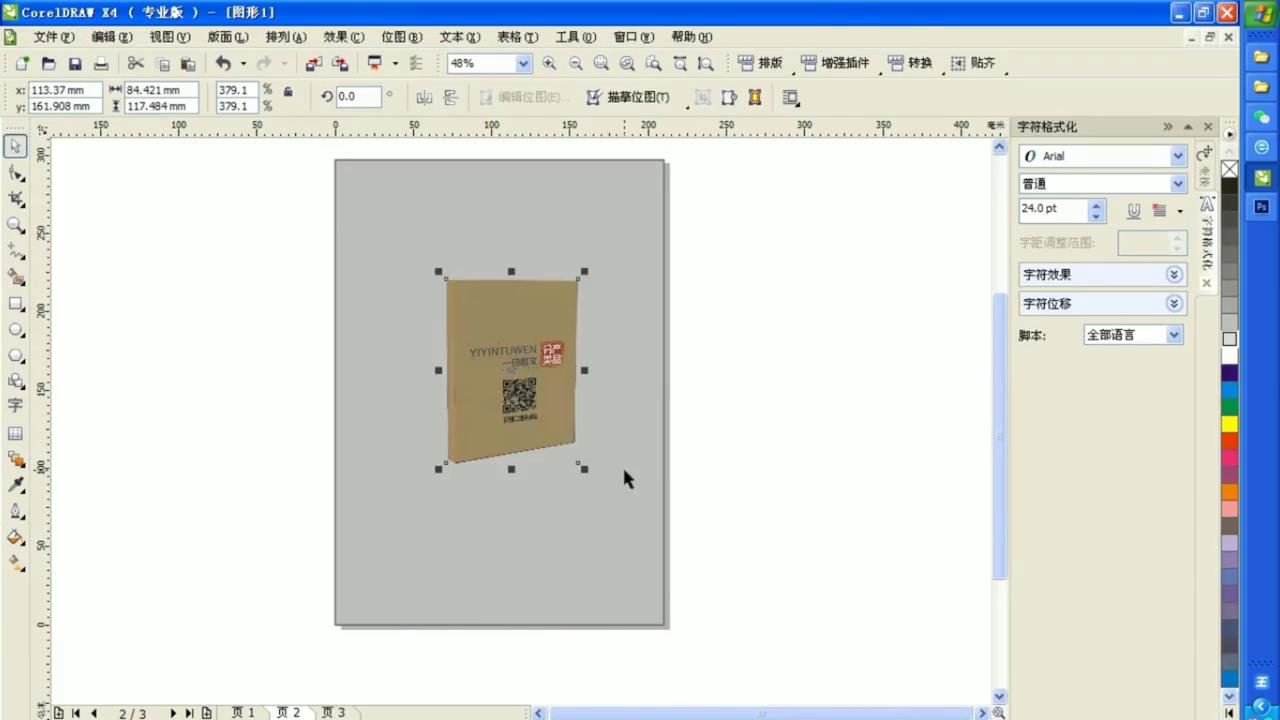
Task: Select the Fill bucket tool
Action: click(15, 537)
